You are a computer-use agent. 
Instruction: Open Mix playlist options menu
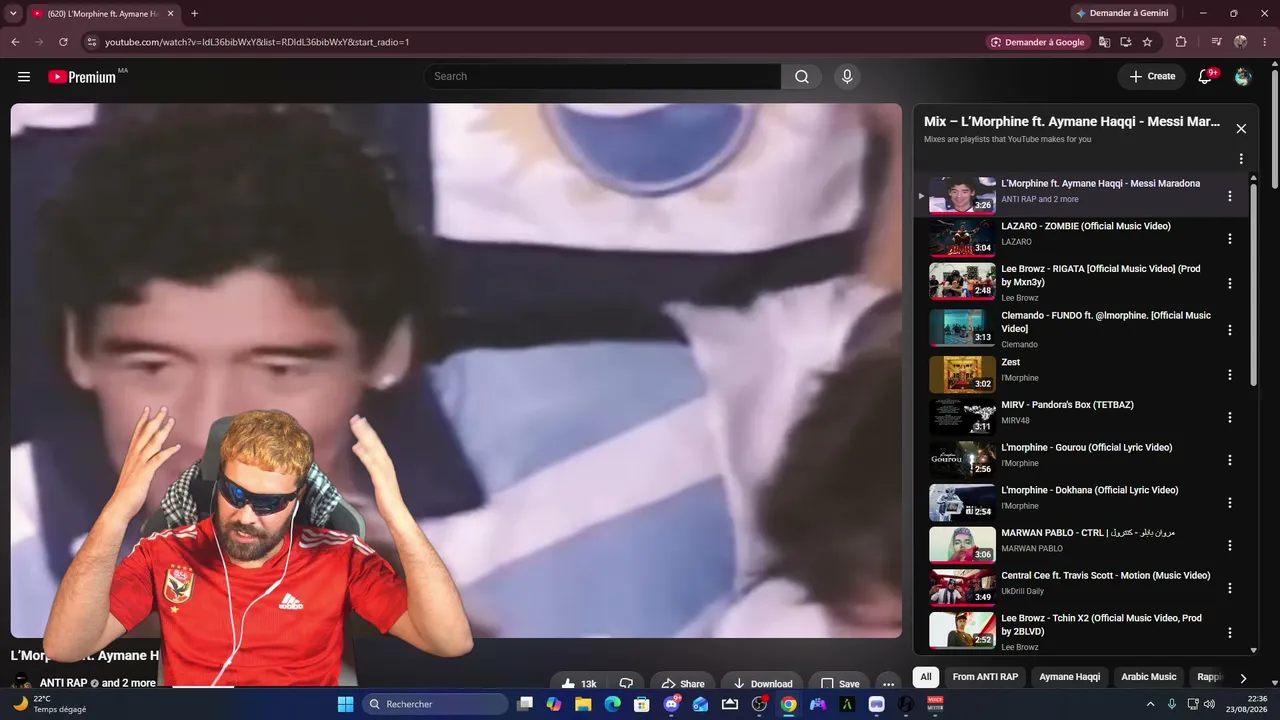click(x=1241, y=159)
